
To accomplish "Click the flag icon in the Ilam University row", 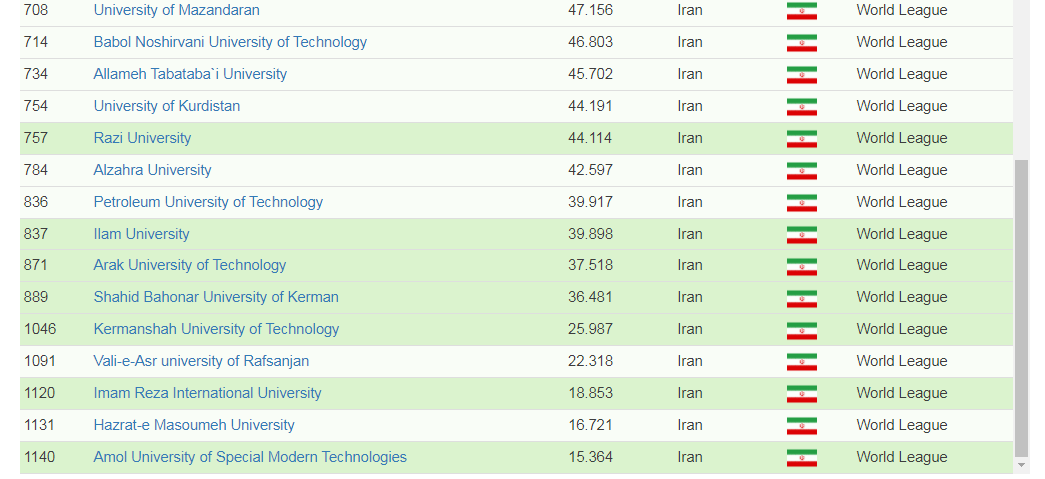I will tap(801, 235).
